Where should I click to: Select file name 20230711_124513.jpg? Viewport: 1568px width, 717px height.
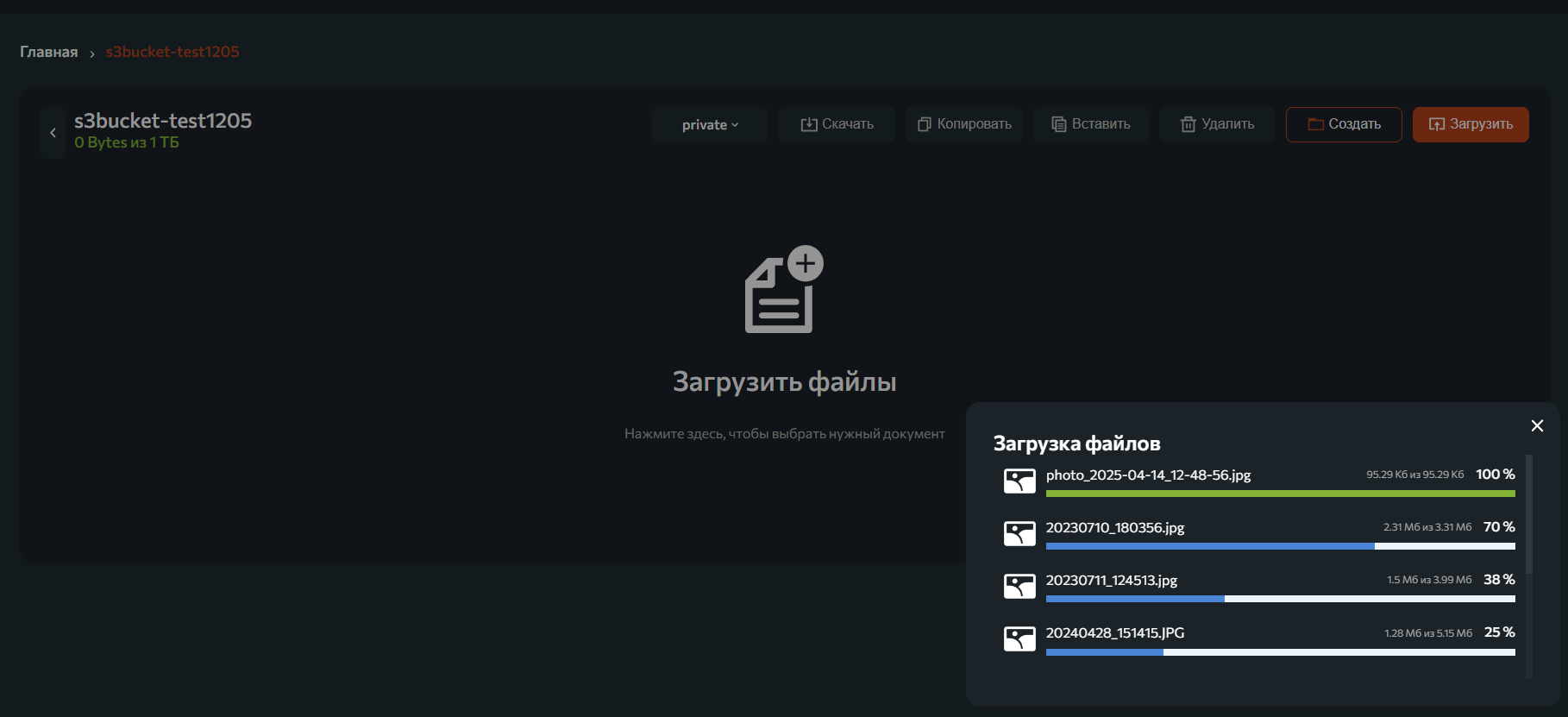coord(1112,580)
